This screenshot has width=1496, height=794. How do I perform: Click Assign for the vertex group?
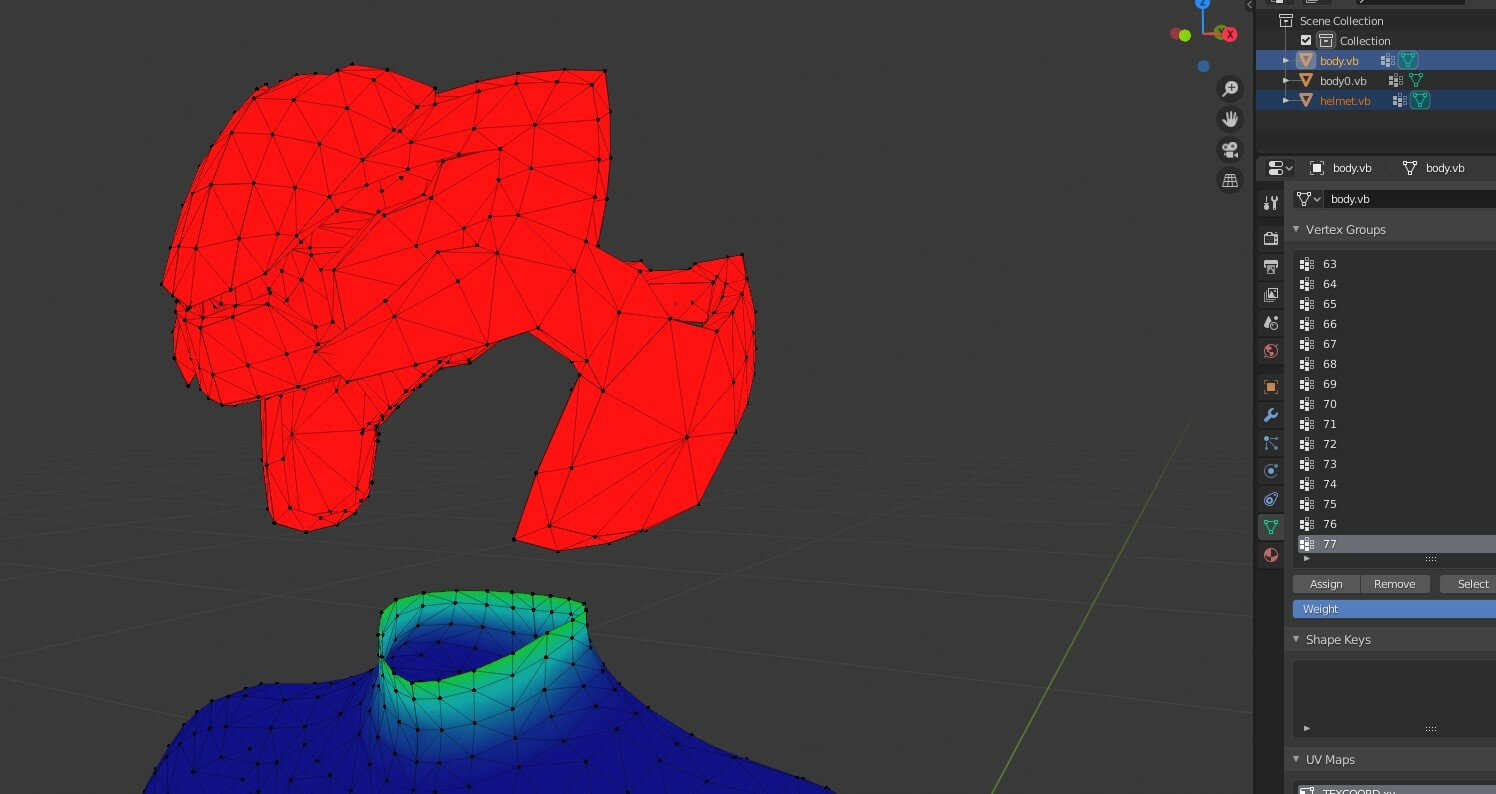1326,584
